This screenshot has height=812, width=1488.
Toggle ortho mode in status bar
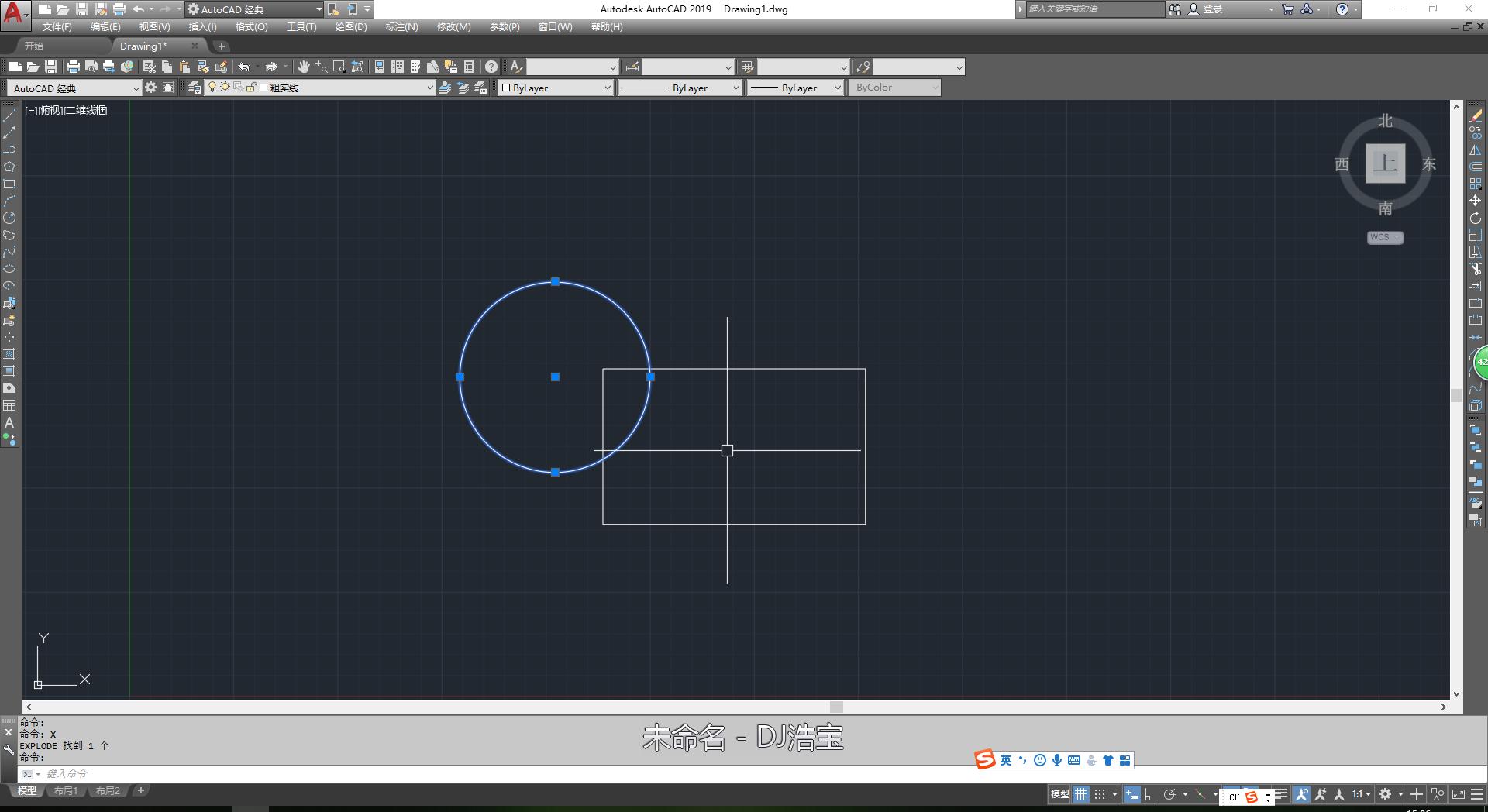pos(1150,794)
